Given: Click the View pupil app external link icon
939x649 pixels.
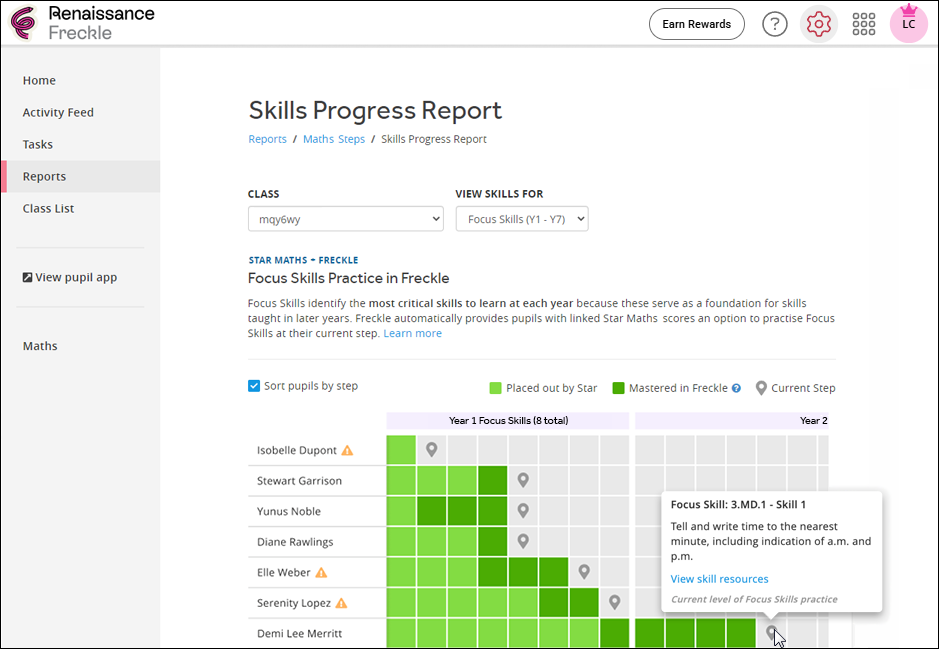Looking at the screenshot, I should [27, 277].
